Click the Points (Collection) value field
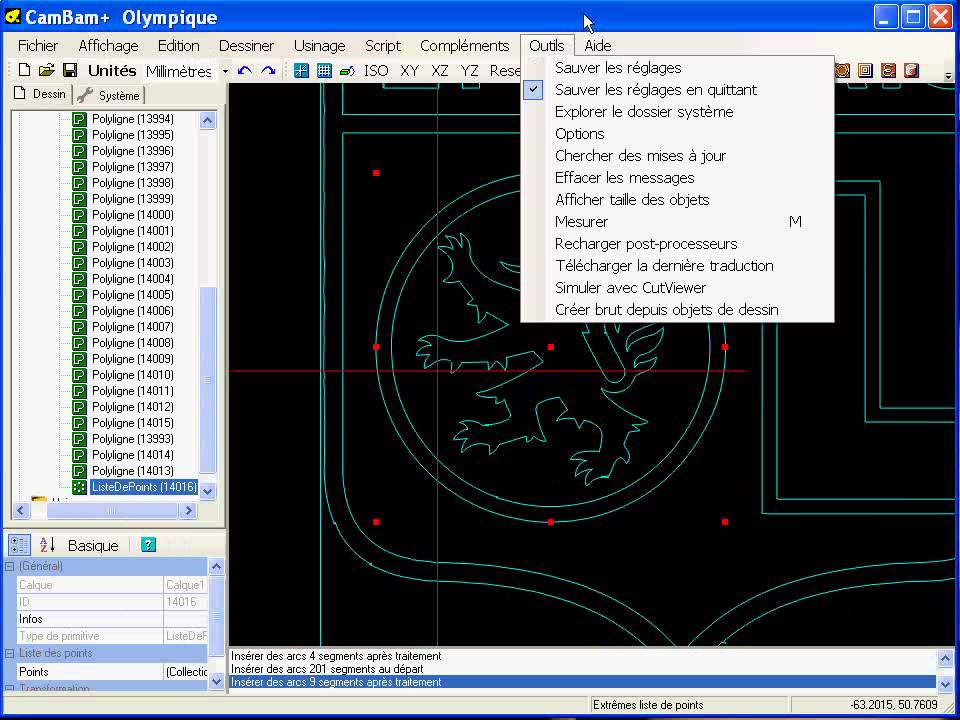 tap(186, 672)
